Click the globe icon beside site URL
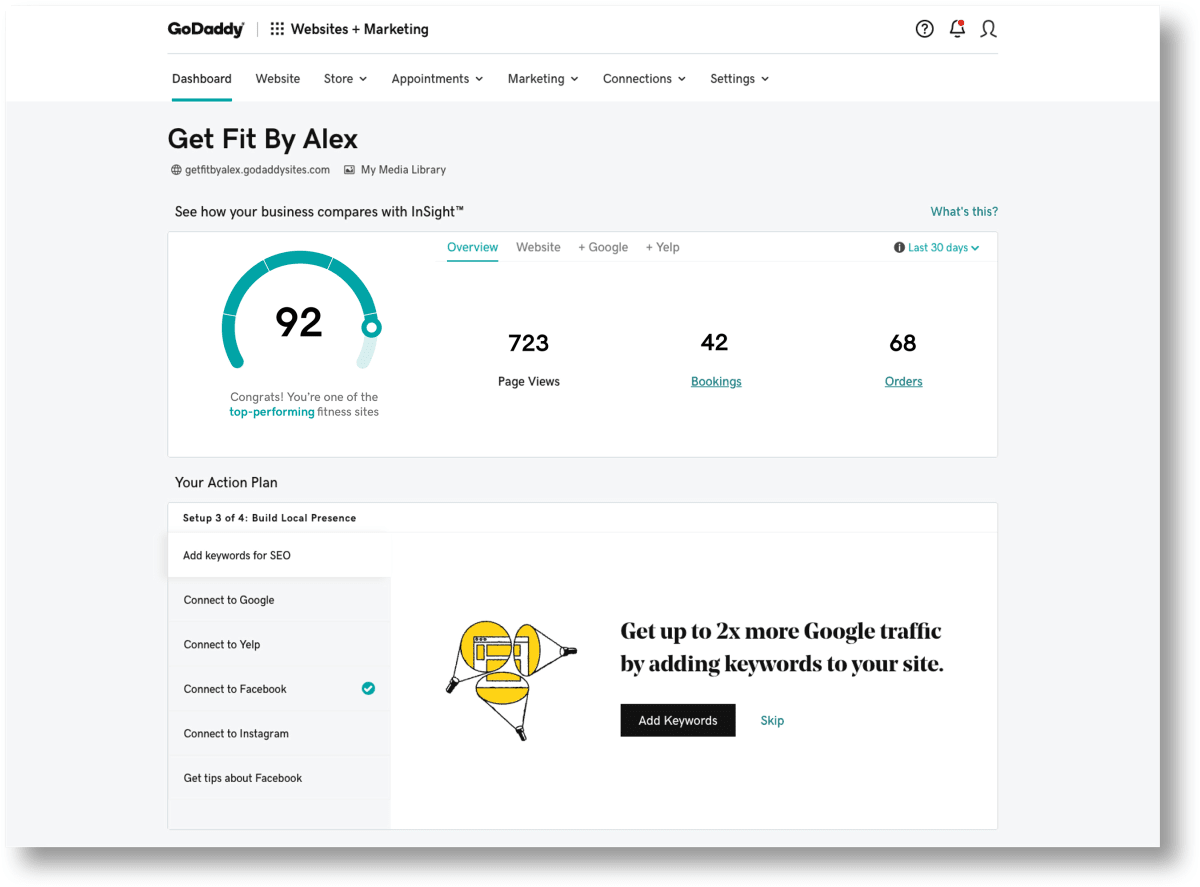The height and width of the screenshot is (887, 1200). (176, 170)
